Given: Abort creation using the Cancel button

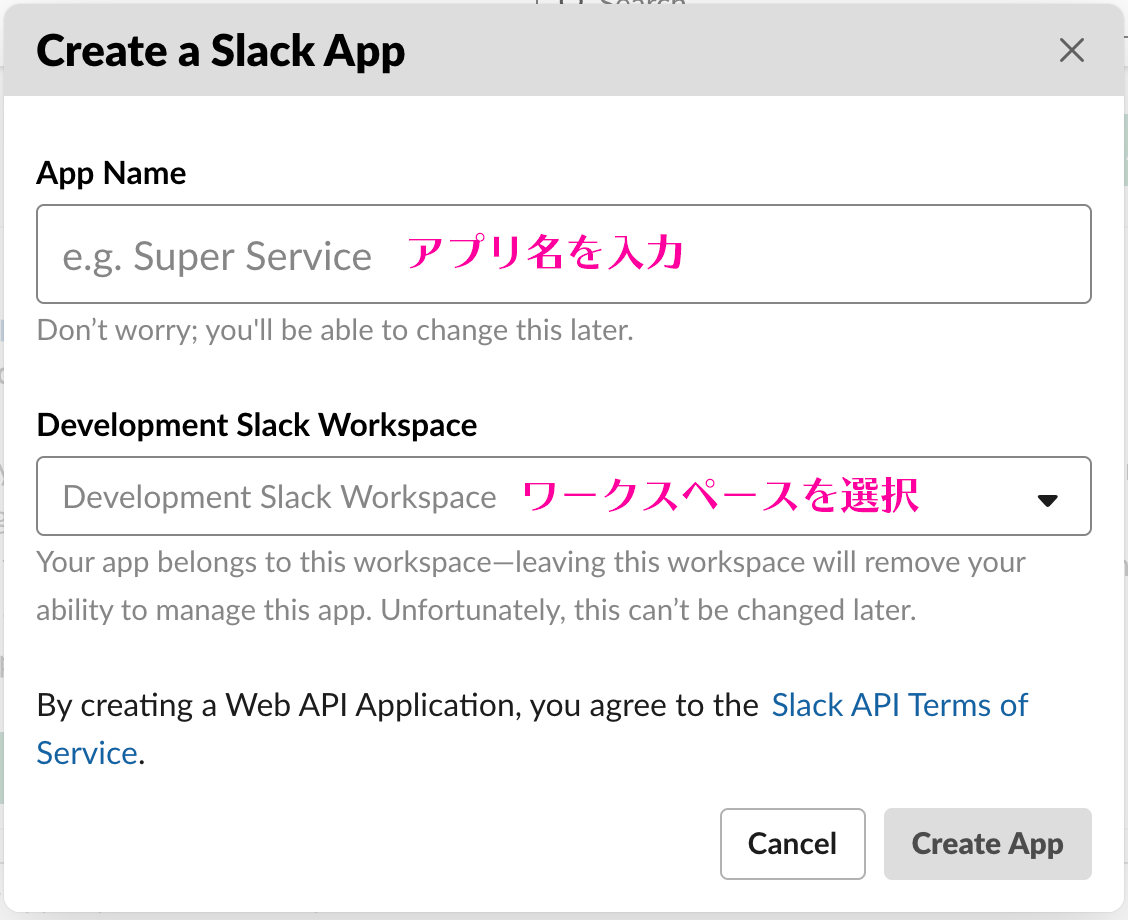Looking at the screenshot, I should pyautogui.click(x=792, y=843).
